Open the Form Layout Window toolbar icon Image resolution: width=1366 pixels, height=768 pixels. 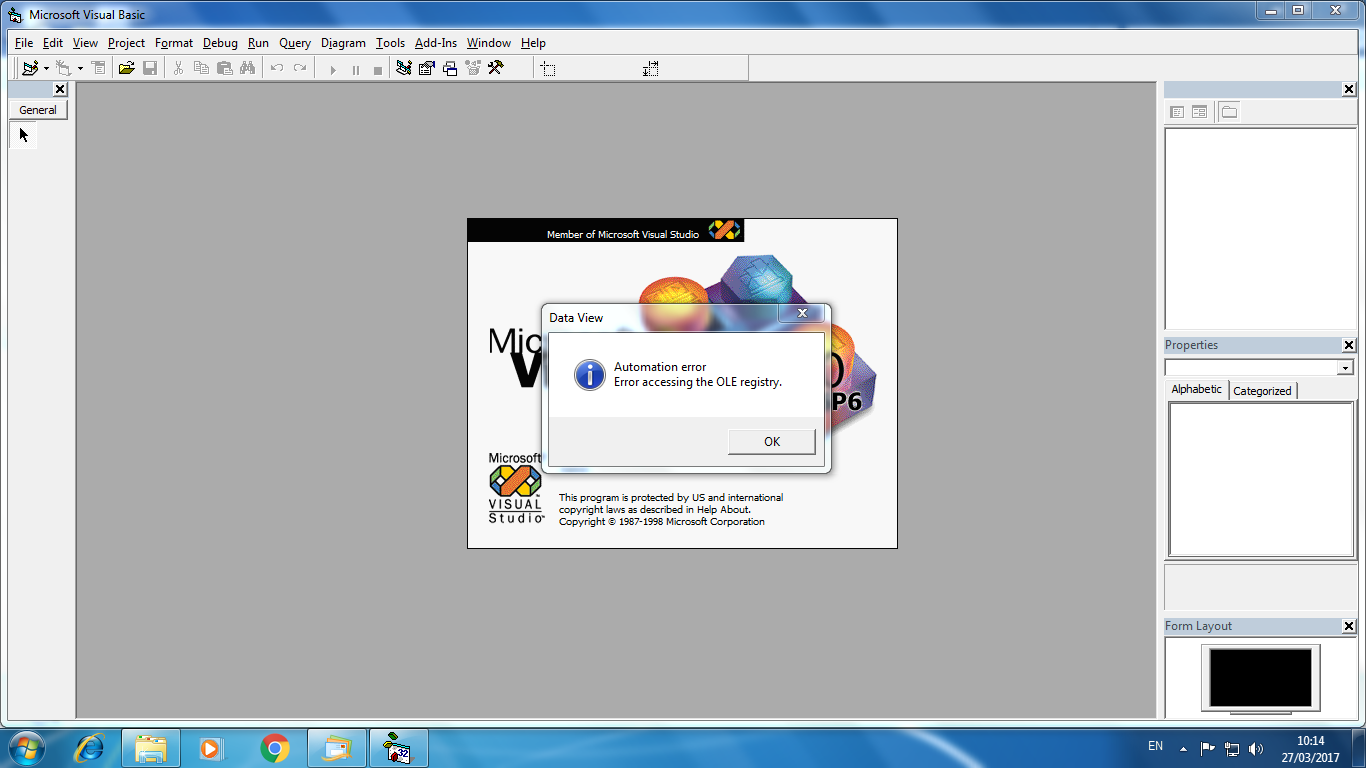coord(450,68)
